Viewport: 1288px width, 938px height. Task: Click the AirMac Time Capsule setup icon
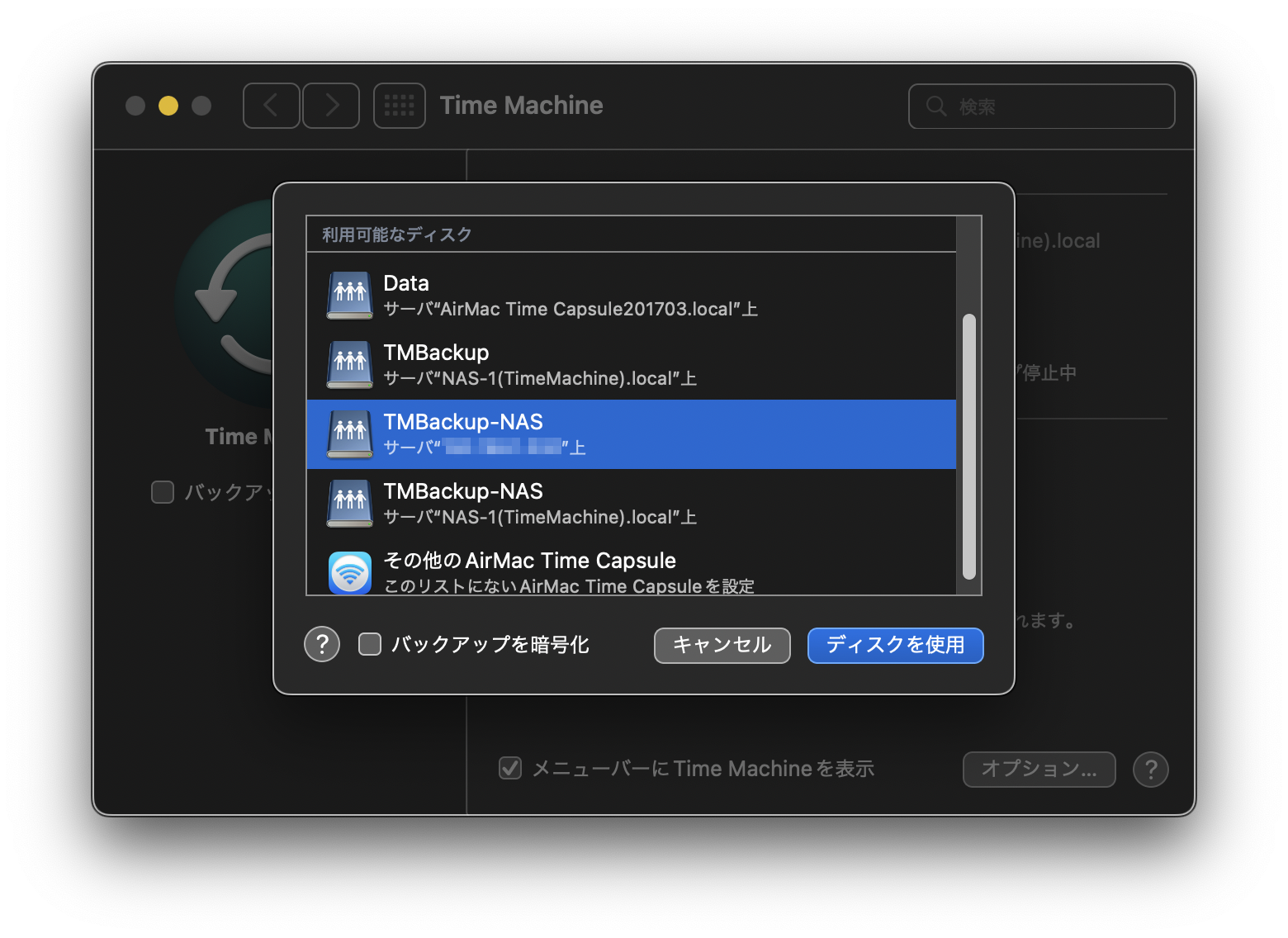pos(349,571)
